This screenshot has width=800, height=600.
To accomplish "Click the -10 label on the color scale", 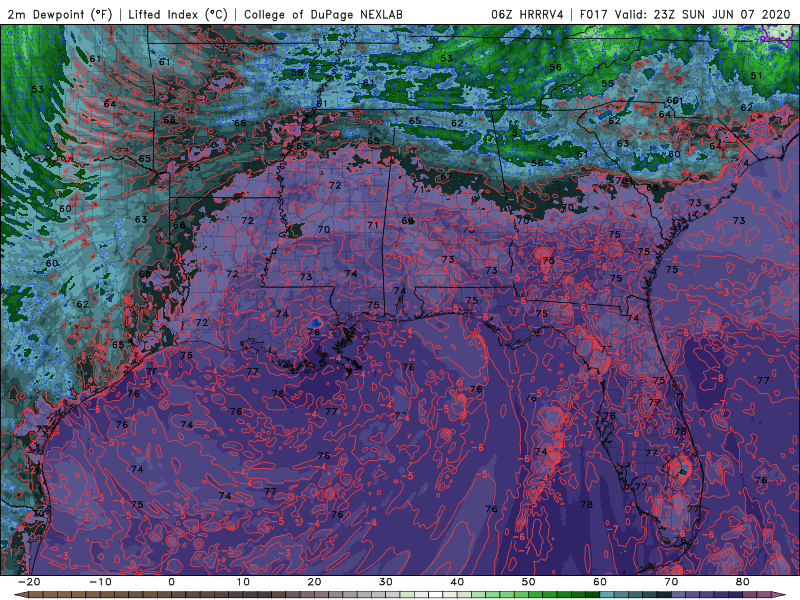I will point(100,582).
